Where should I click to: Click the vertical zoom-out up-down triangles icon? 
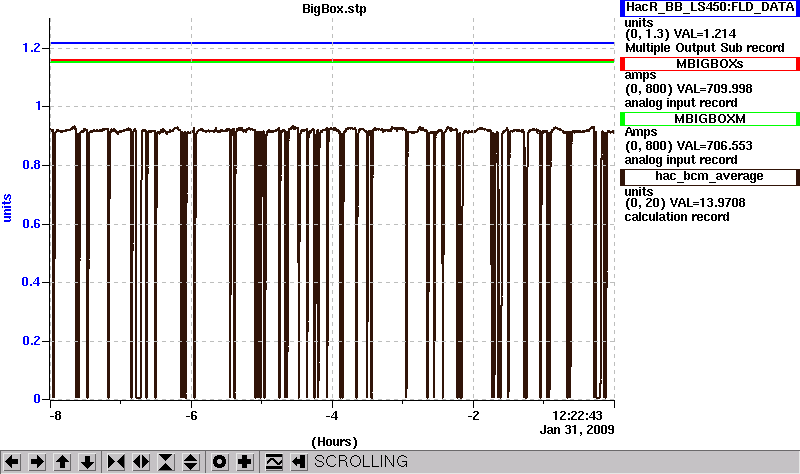[190, 462]
